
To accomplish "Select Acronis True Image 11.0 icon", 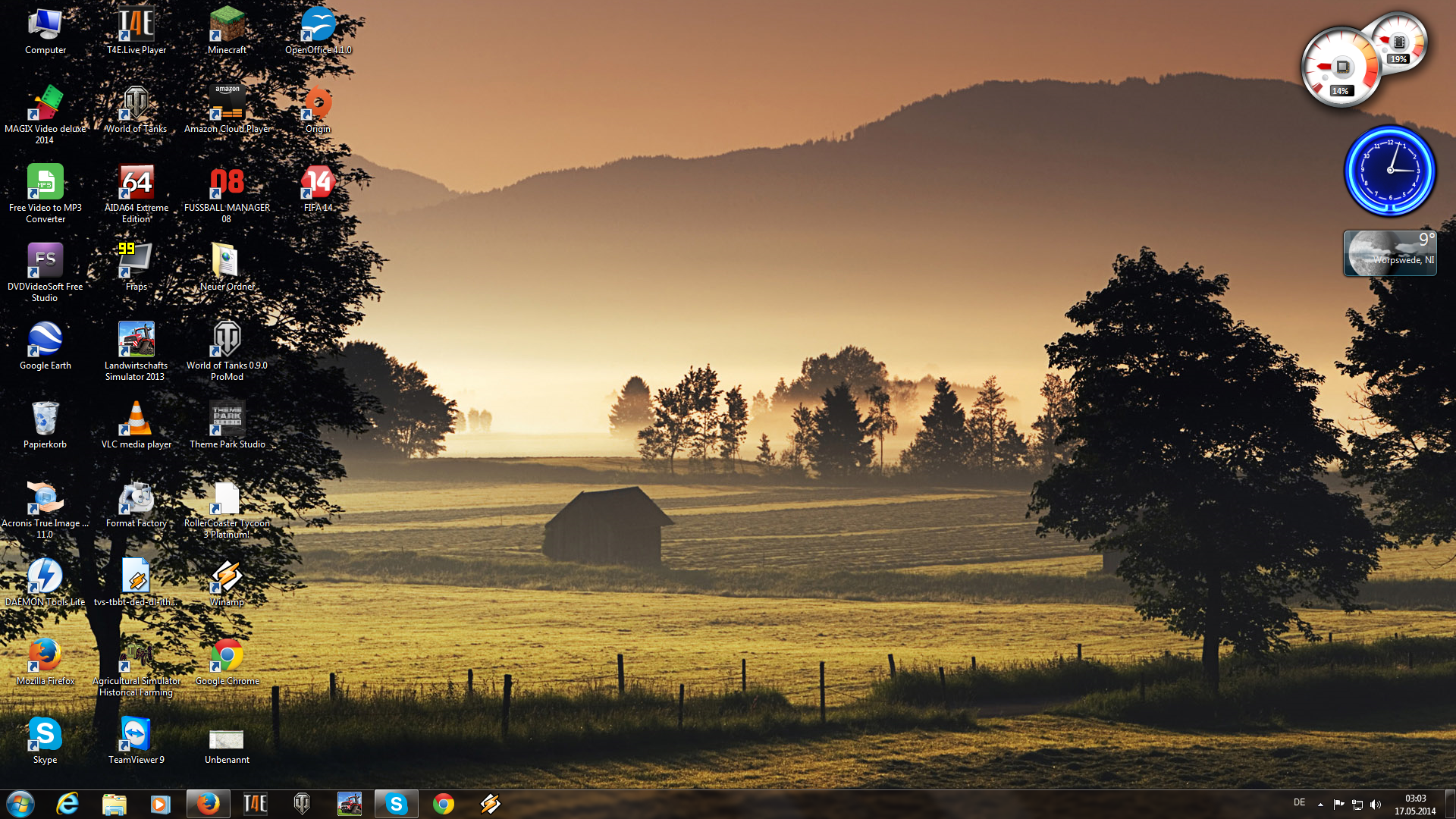I will click(45, 510).
